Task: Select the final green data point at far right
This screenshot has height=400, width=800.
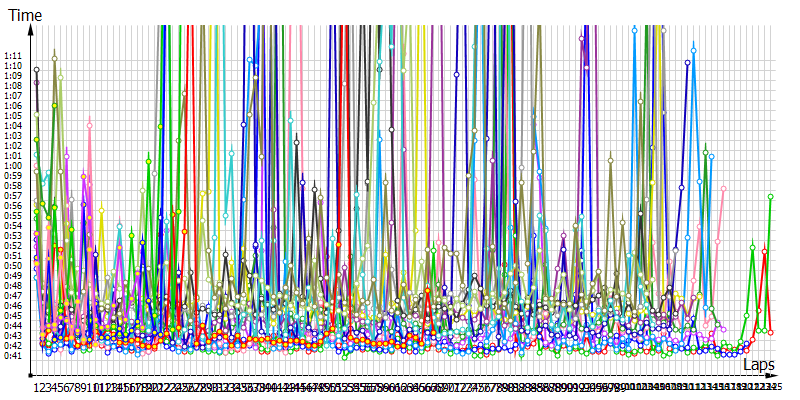Action: [x=771, y=197]
